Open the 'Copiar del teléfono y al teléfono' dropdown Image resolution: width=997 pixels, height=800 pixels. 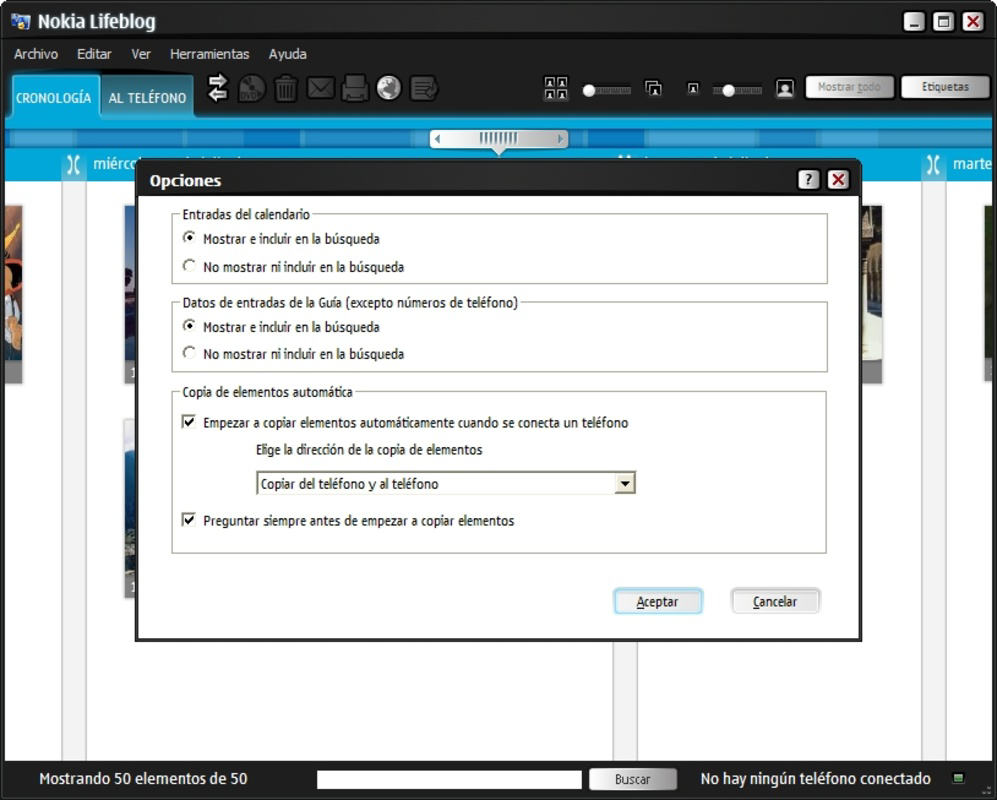[x=446, y=483]
